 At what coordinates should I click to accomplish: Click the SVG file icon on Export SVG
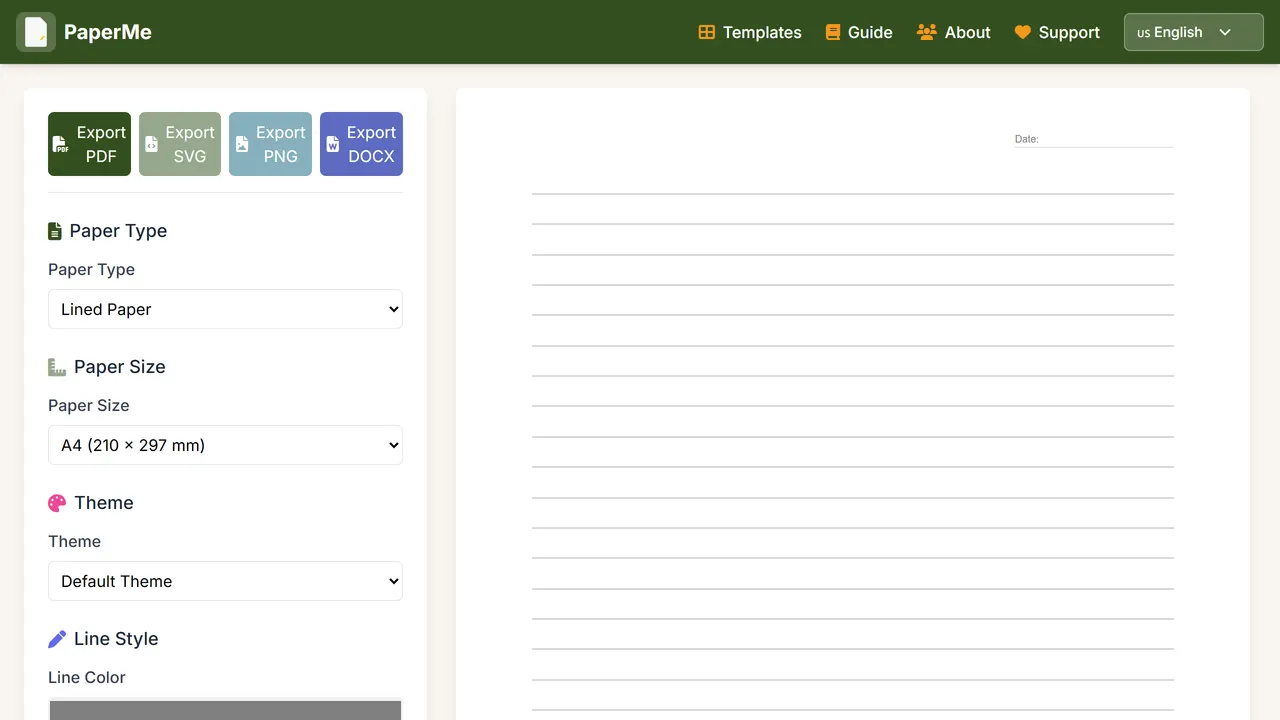(151, 144)
